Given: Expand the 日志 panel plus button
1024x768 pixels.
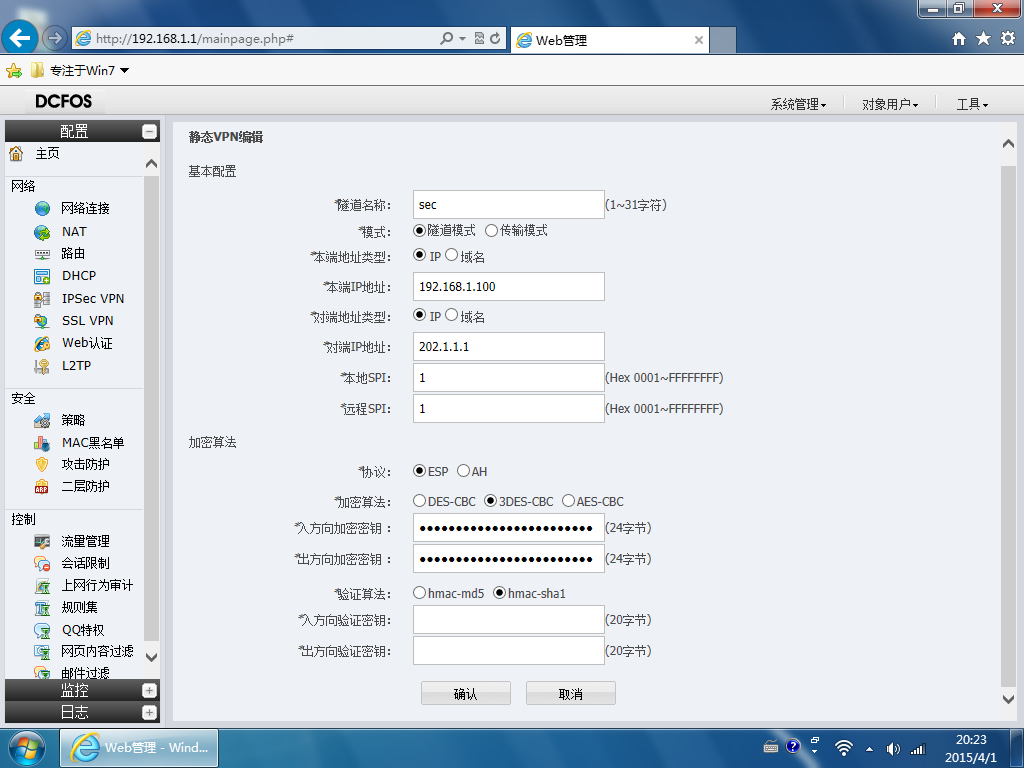Looking at the screenshot, I should [x=150, y=712].
